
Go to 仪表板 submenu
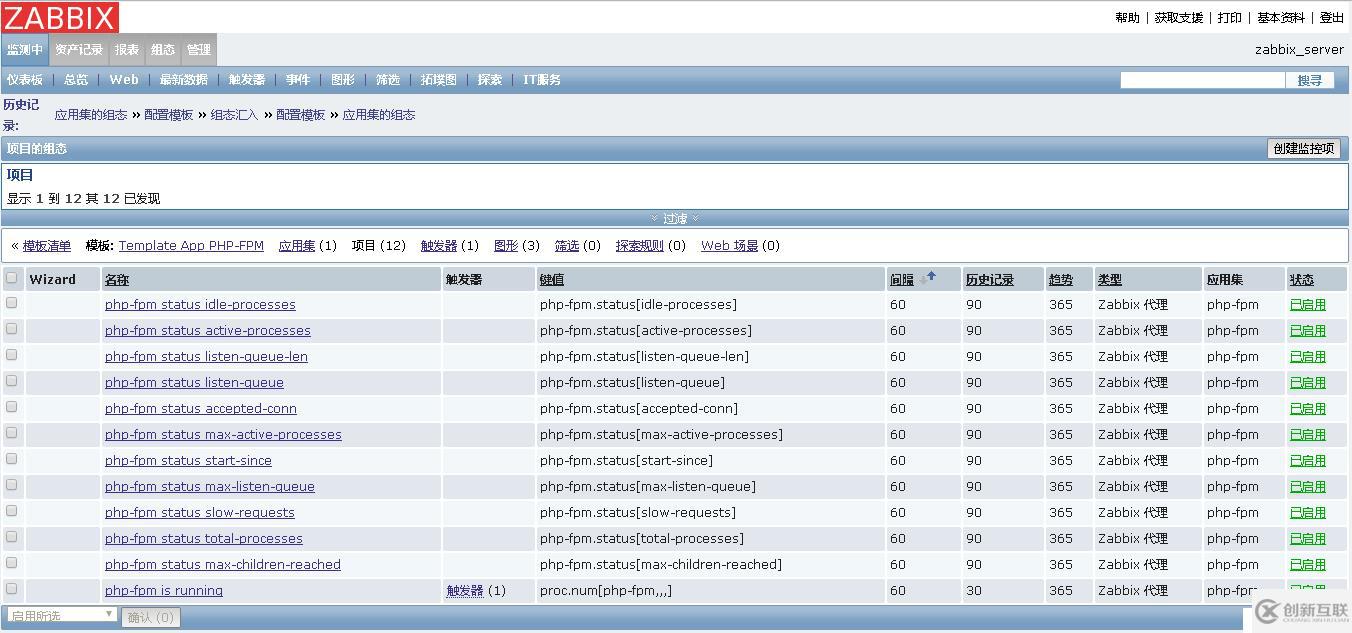point(25,80)
